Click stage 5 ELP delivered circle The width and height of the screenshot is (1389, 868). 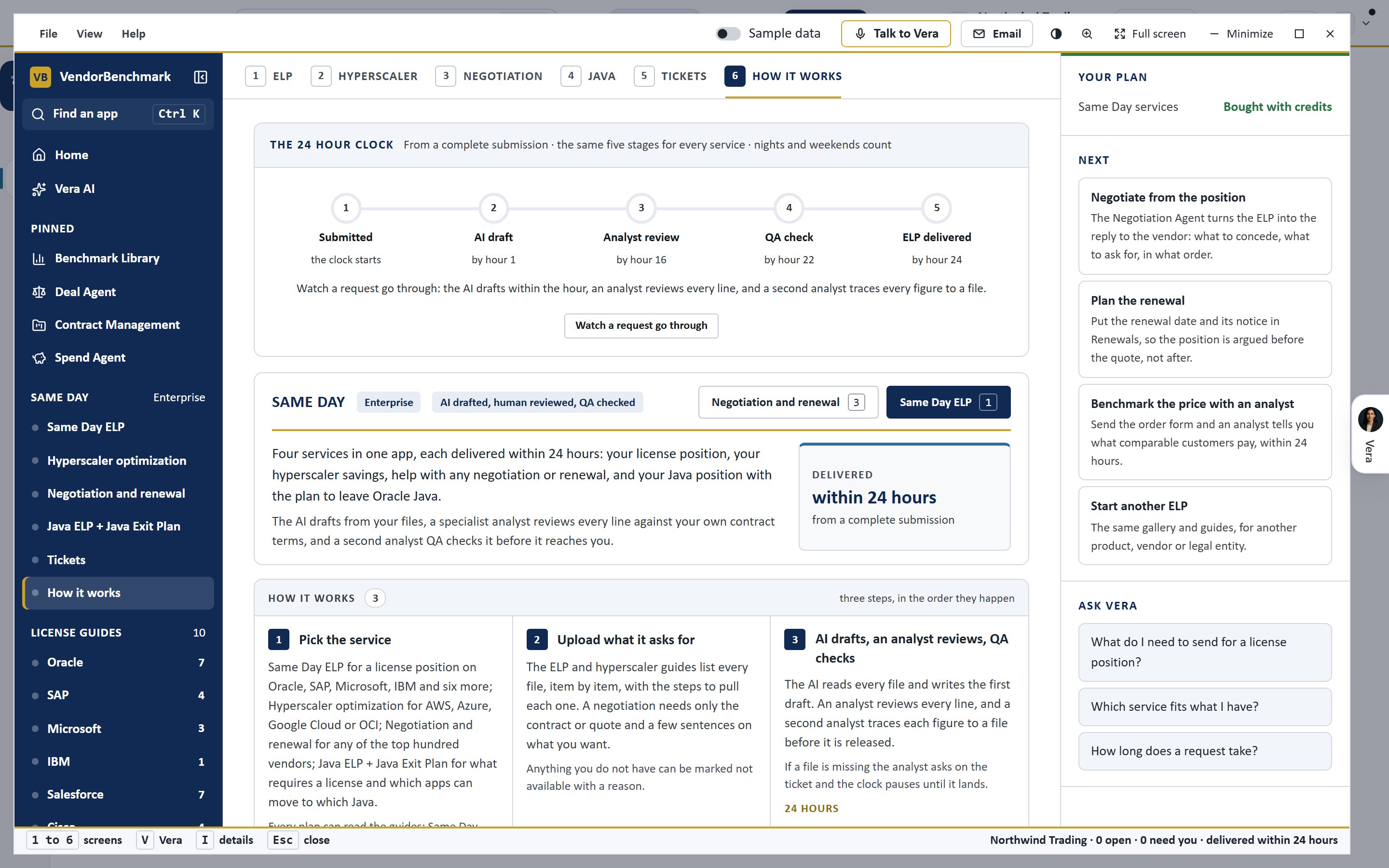(x=937, y=208)
